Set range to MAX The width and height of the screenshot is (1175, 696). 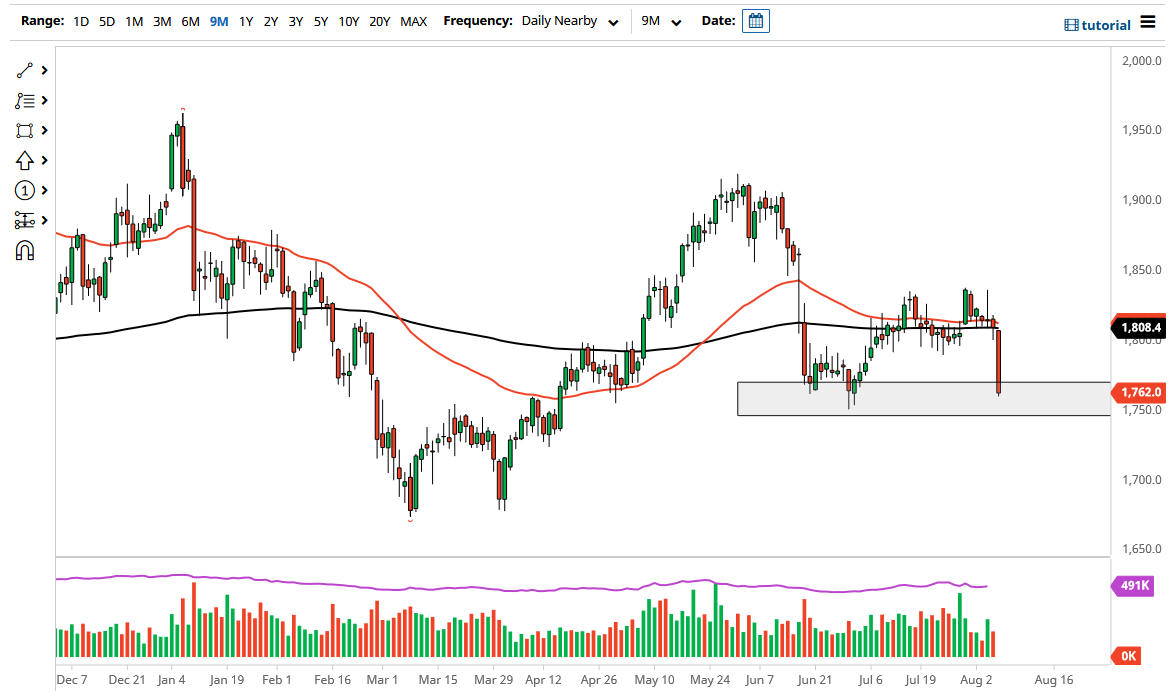[414, 22]
